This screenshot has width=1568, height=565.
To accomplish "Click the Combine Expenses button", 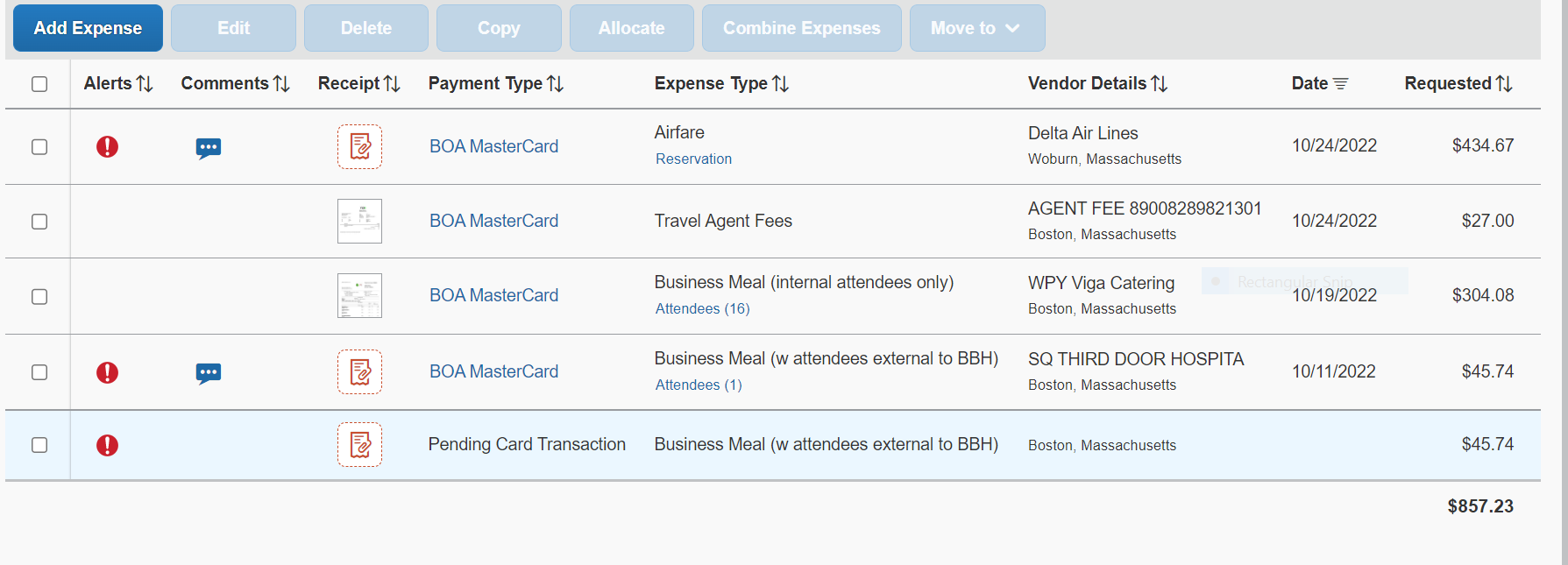I will tap(802, 28).
